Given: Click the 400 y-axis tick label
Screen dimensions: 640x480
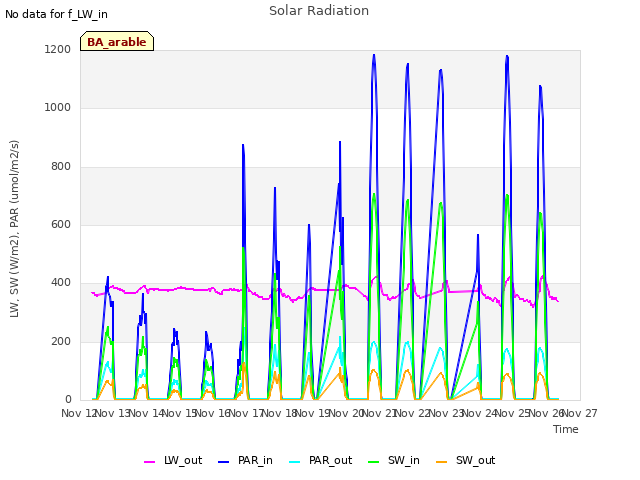Looking at the screenshot, I should [61, 282].
